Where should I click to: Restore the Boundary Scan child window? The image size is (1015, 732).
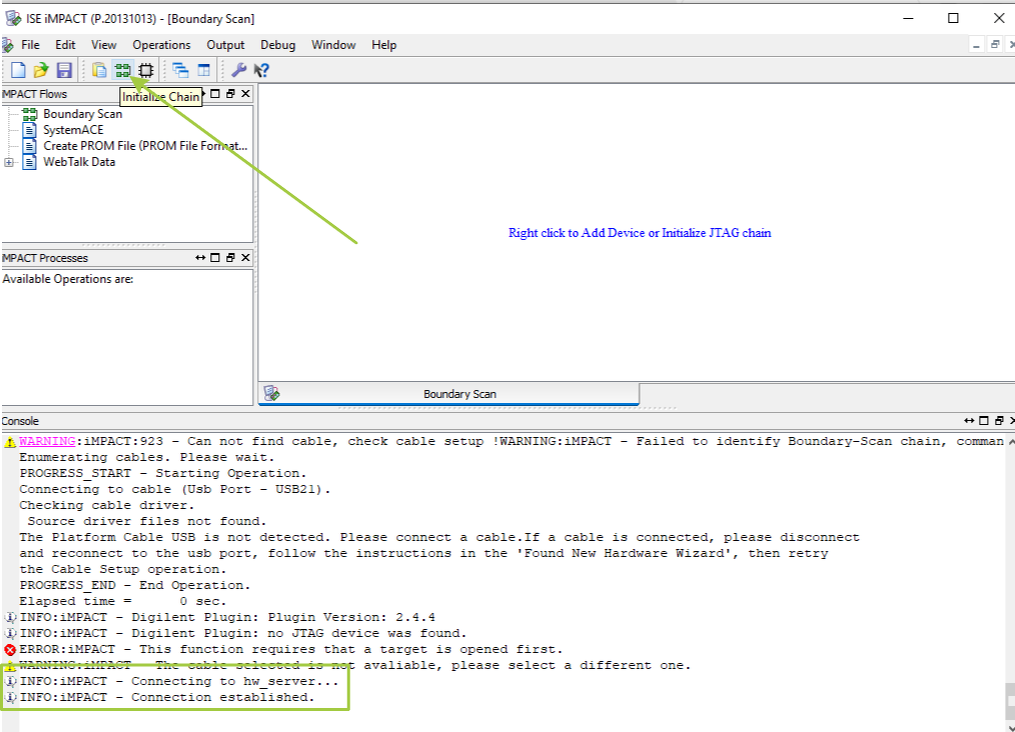tap(995, 45)
